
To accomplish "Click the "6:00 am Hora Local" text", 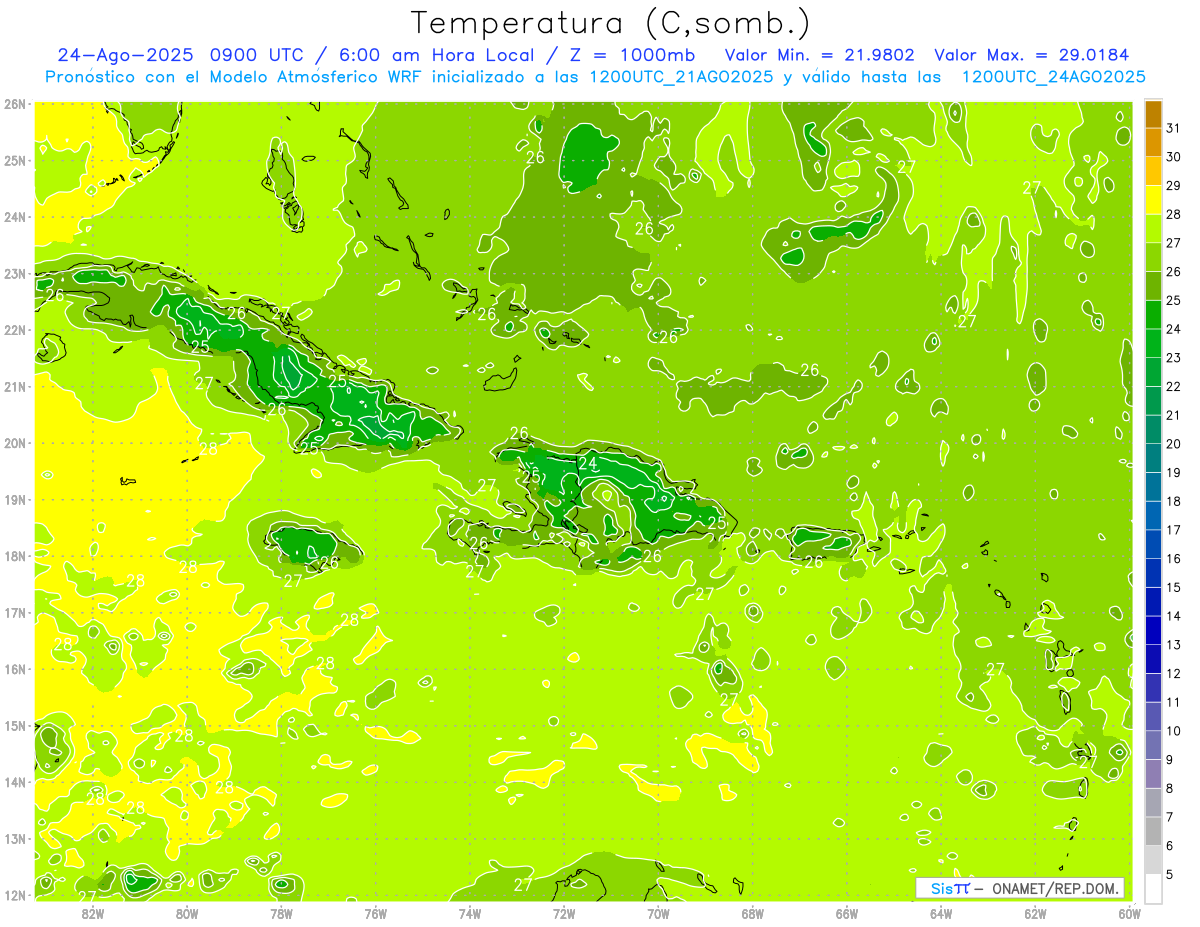I will 435,55.
